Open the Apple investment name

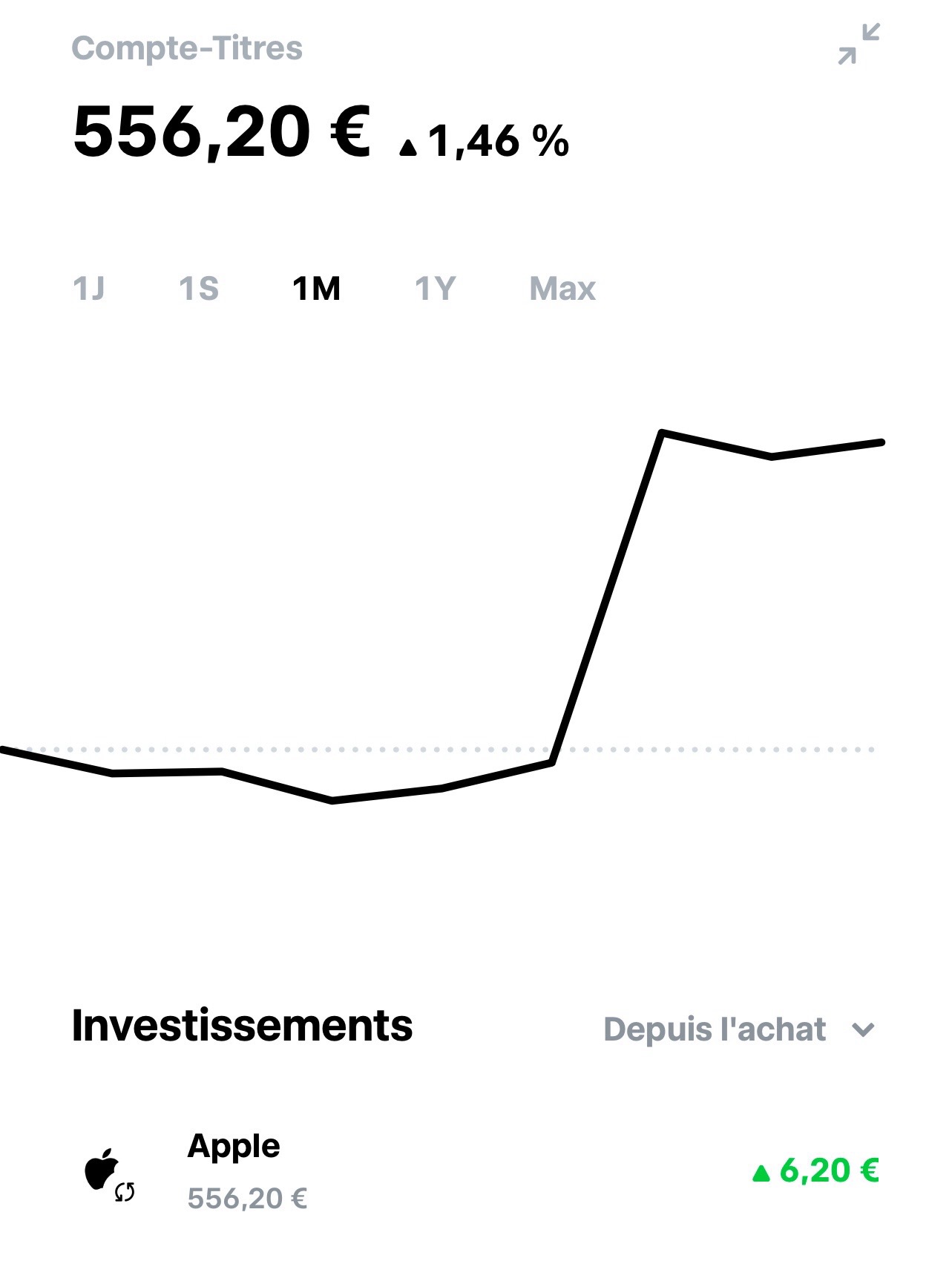234,1145
